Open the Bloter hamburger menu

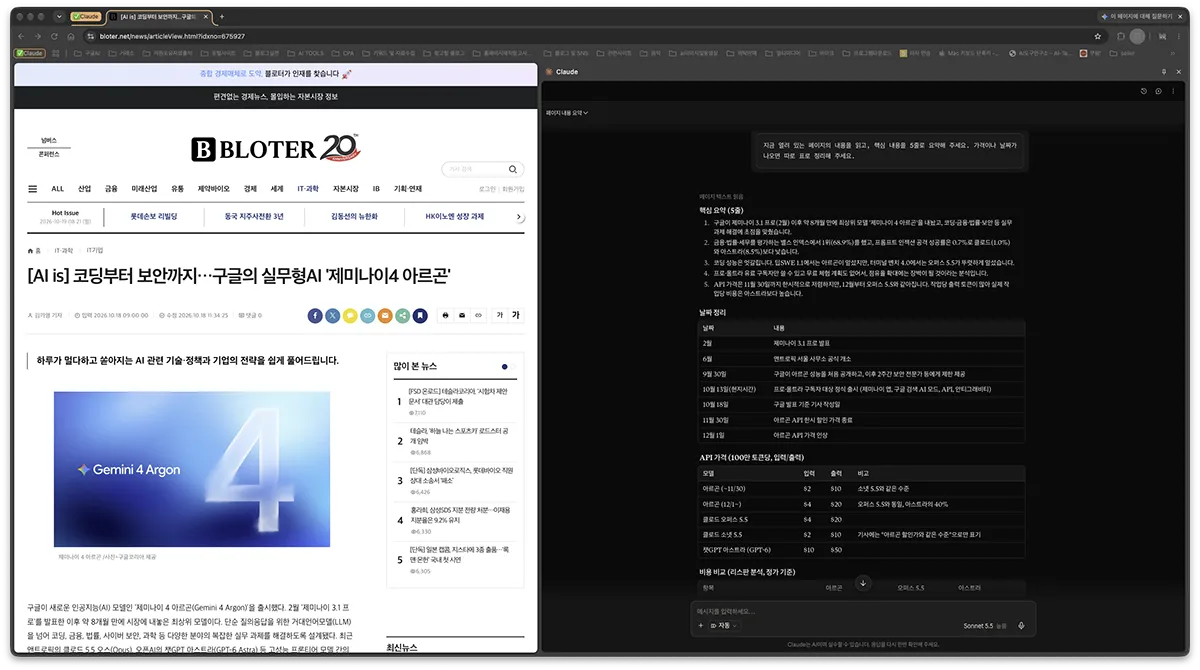[33, 188]
